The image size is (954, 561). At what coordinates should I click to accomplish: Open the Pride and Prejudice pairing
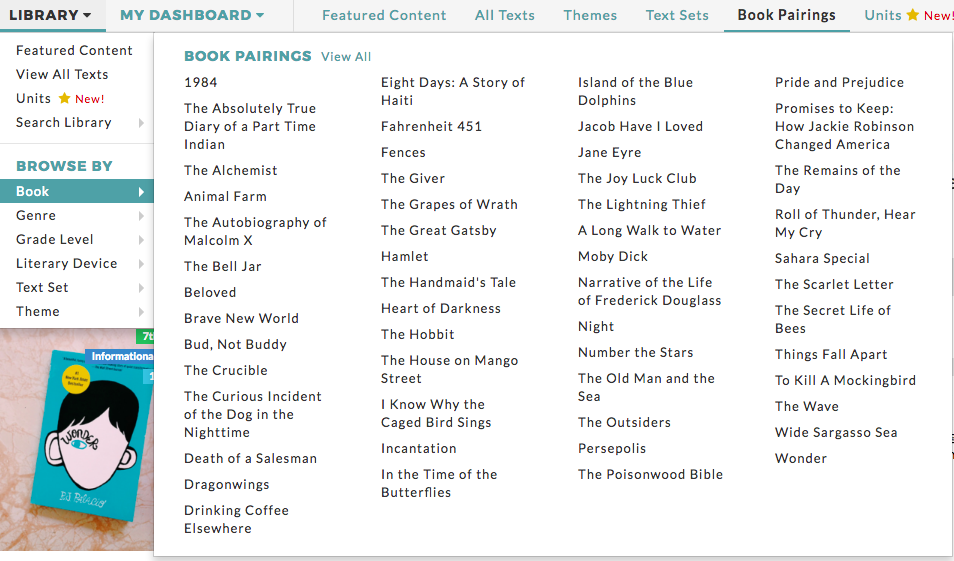click(840, 82)
